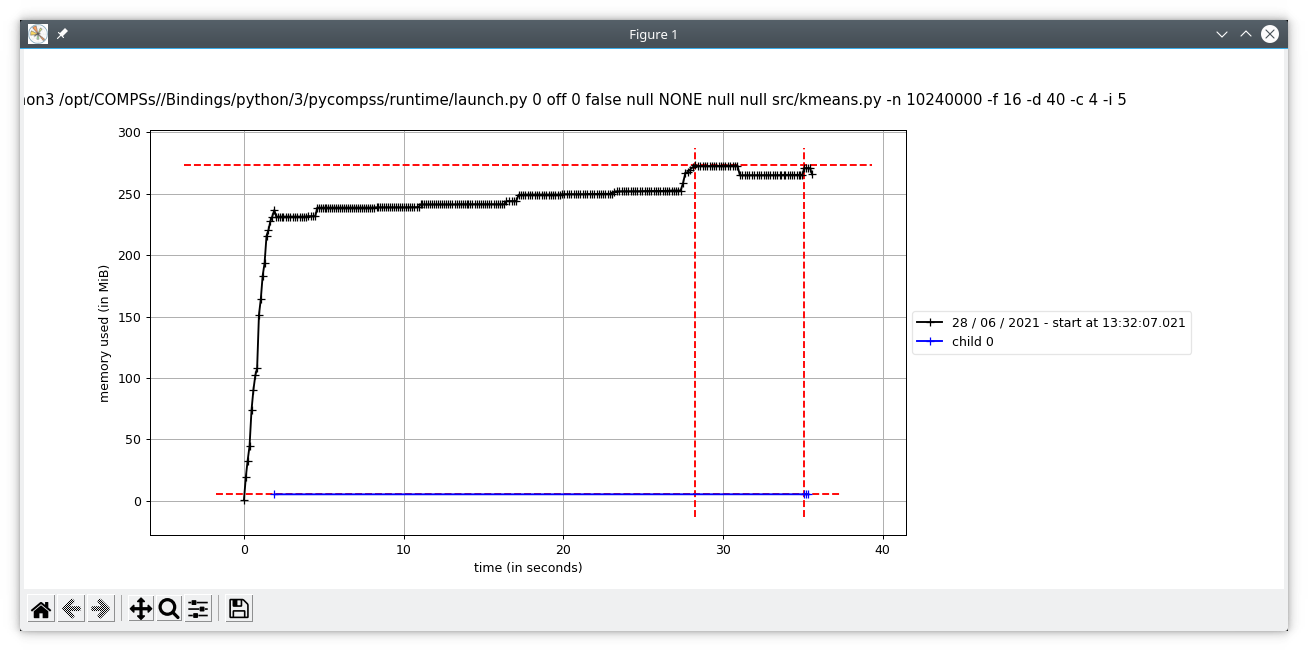Click the 'time (in seconds)' axis label

coord(528,568)
